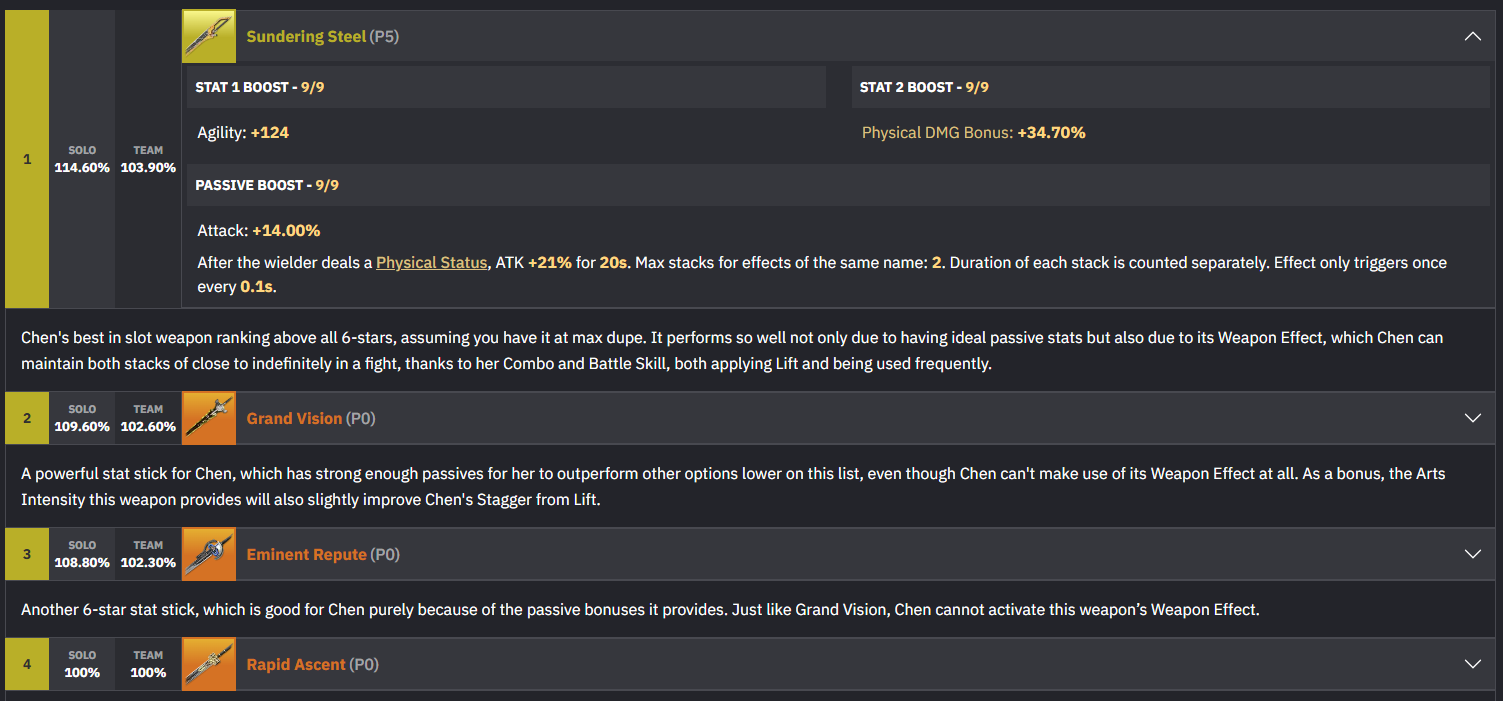This screenshot has width=1503, height=701.
Task: Click the rank 3 number badge
Action: click(x=27, y=554)
